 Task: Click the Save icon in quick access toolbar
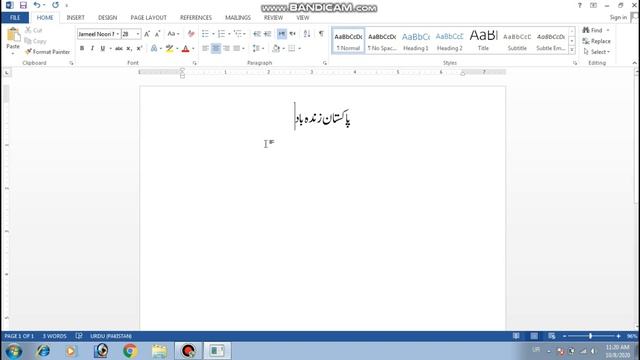[x=23, y=5]
